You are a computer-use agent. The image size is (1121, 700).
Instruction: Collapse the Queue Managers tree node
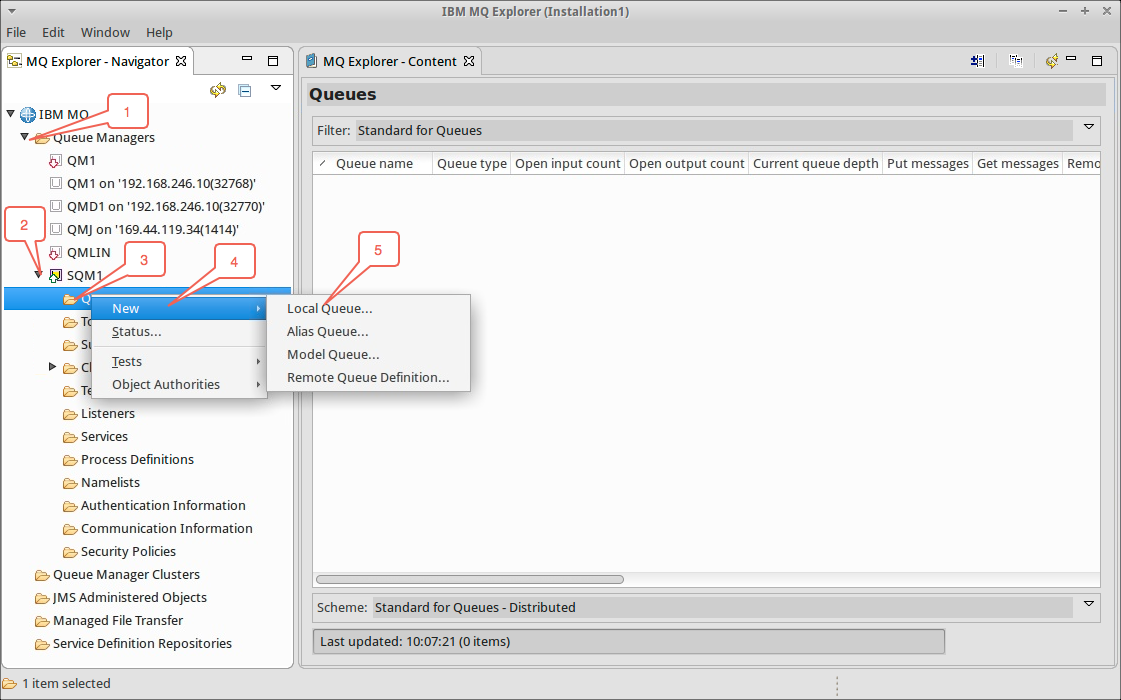[24, 136]
